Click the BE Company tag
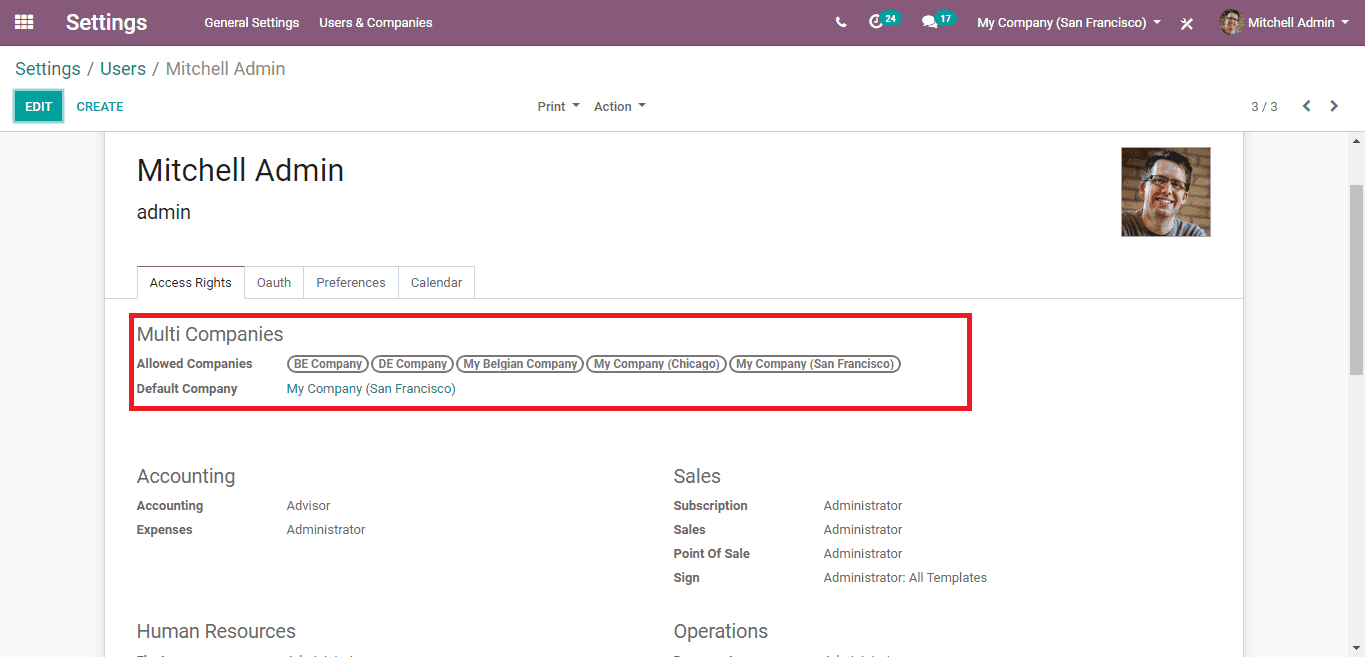This screenshot has width=1365, height=657. point(328,364)
